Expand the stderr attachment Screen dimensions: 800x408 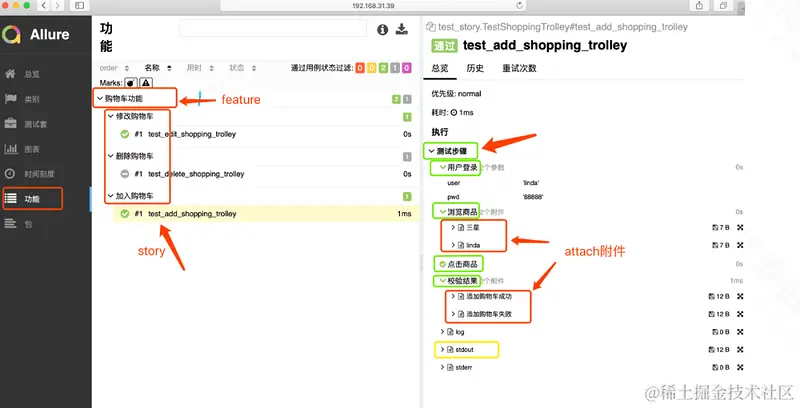(443, 367)
